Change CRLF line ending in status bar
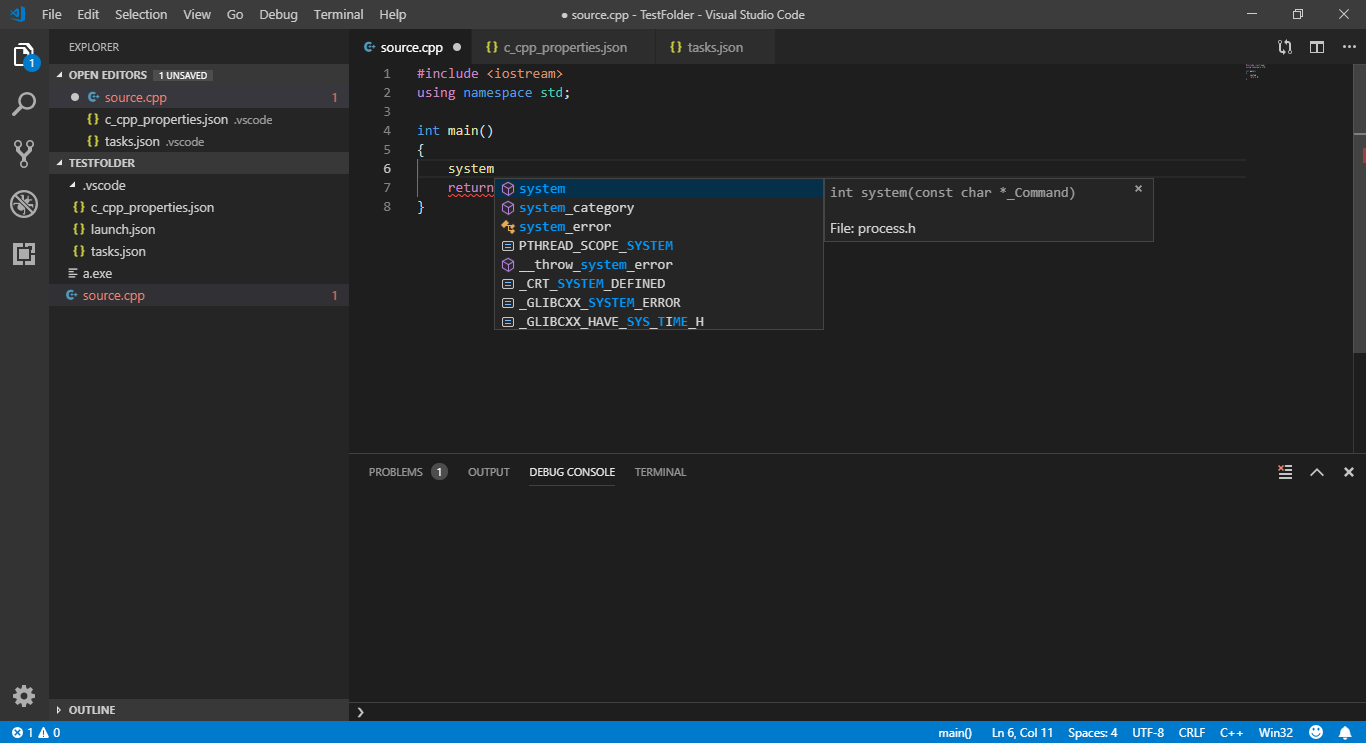1366x743 pixels. click(1191, 732)
